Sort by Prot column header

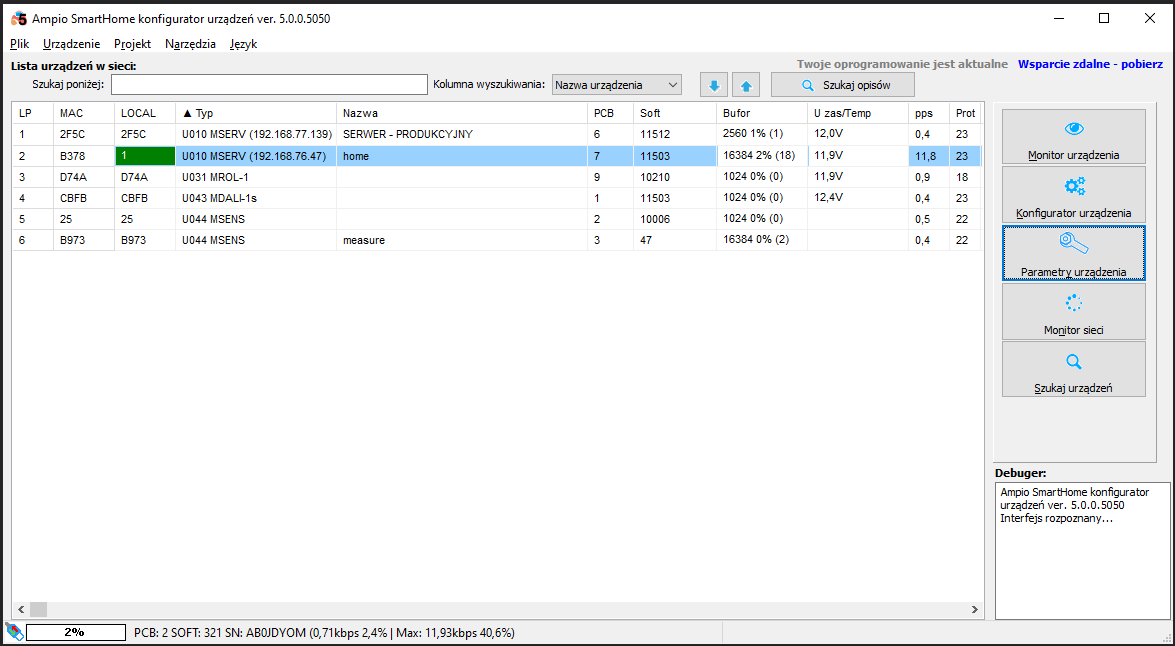coord(965,113)
